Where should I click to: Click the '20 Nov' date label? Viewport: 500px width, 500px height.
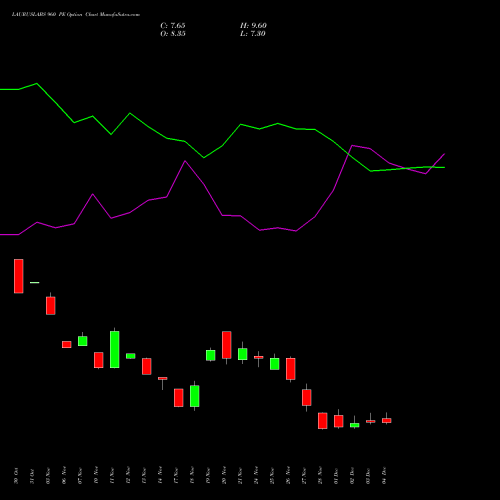[224, 476]
